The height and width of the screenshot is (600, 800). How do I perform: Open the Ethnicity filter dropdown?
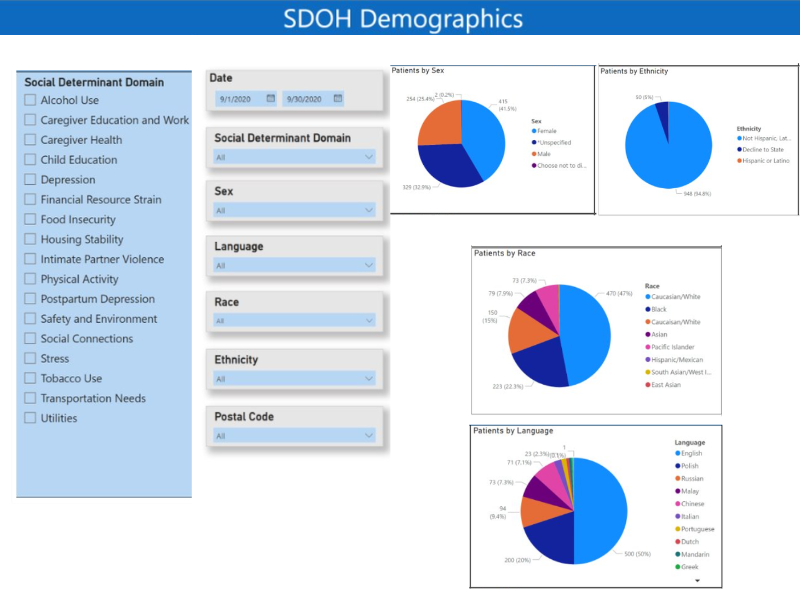click(368, 379)
